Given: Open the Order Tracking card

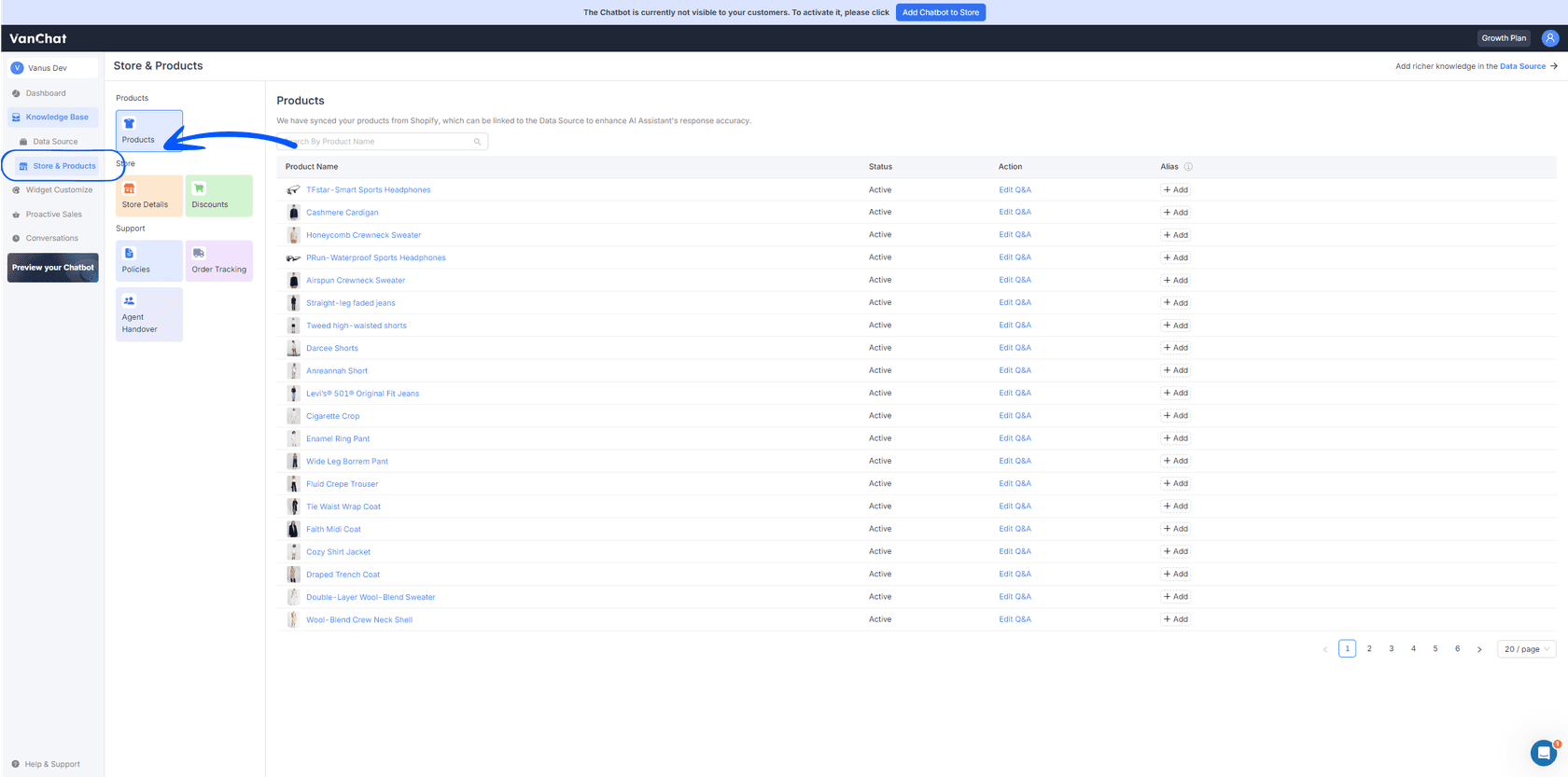Looking at the screenshot, I should point(219,261).
